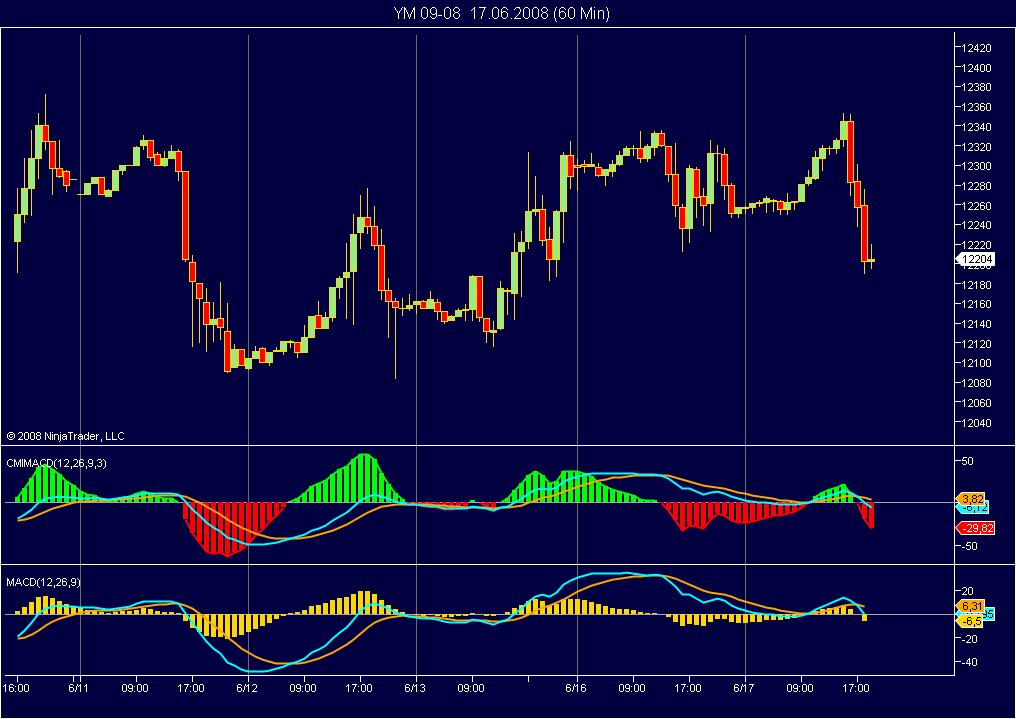This screenshot has width=1016, height=719.
Task: Click the 6/17 date axis label
Action: [x=744, y=688]
